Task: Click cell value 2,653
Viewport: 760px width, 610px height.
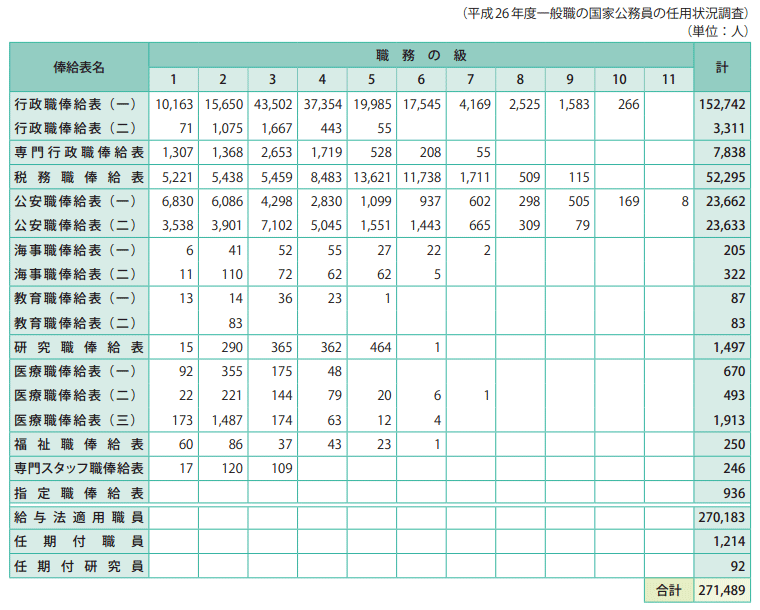Action: [x=277, y=153]
